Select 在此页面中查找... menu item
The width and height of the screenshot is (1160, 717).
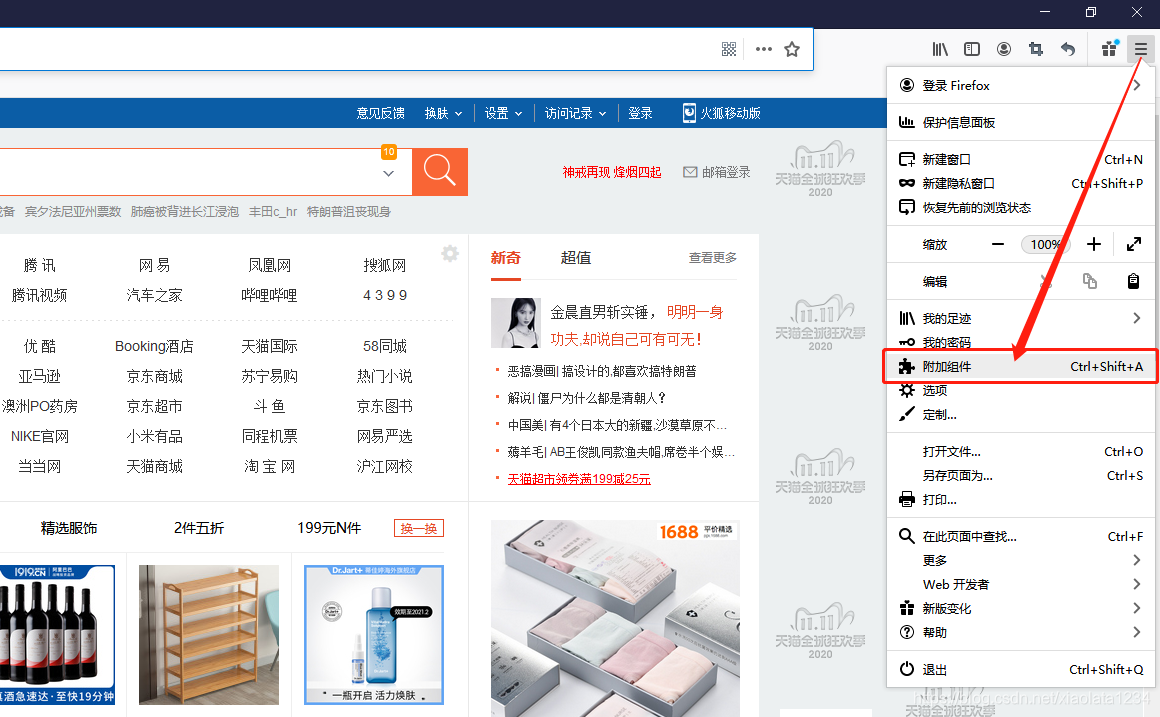point(1021,536)
